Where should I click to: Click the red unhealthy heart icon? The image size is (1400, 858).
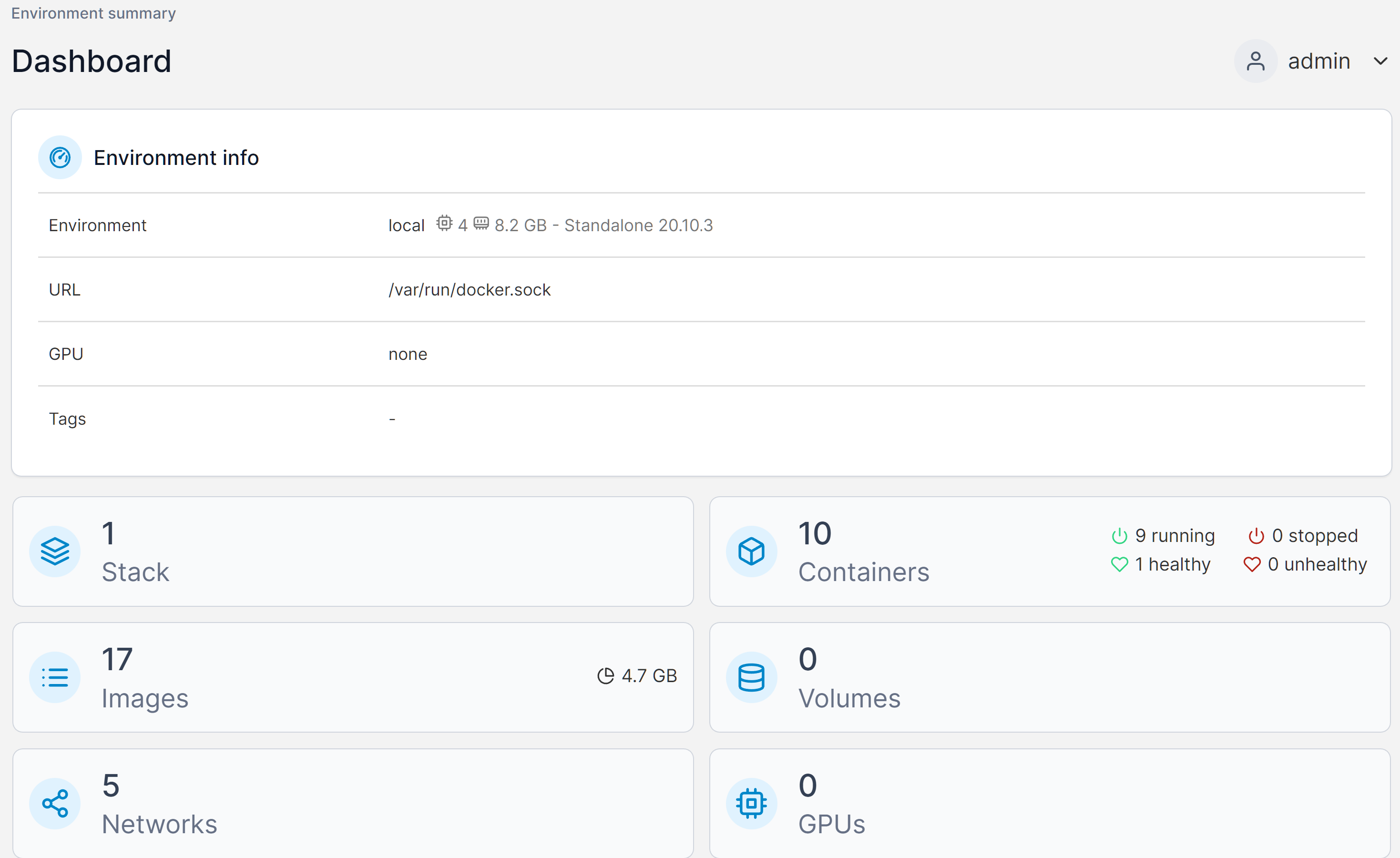coord(1252,564)
